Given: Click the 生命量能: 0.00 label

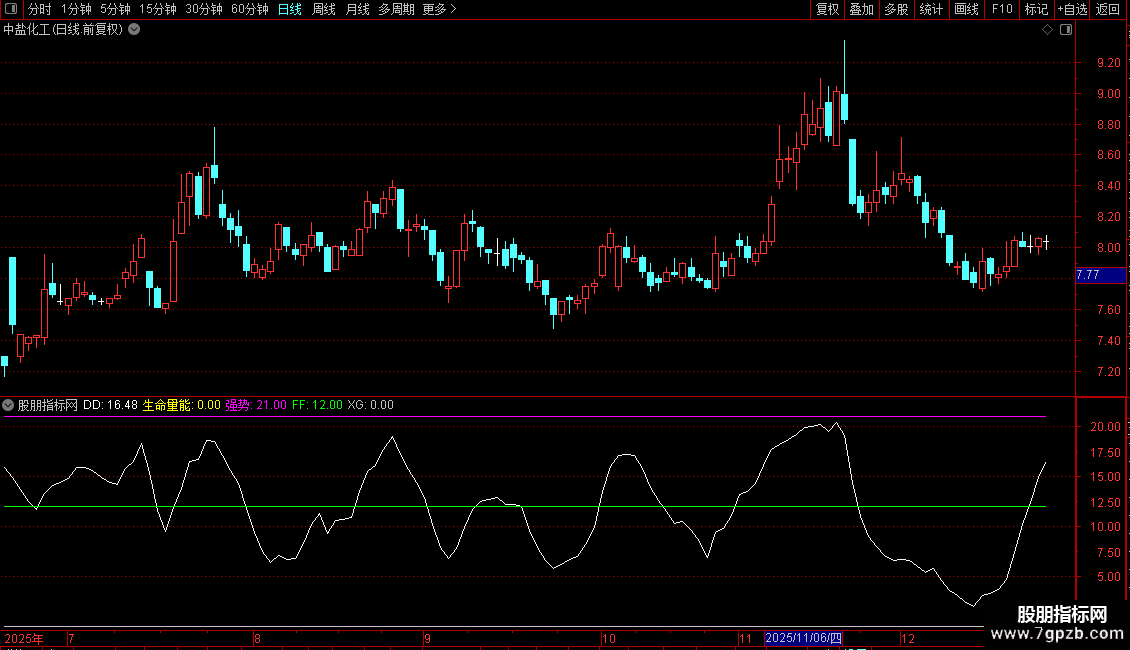Looking at the screenshot, I should pos(182,405).
